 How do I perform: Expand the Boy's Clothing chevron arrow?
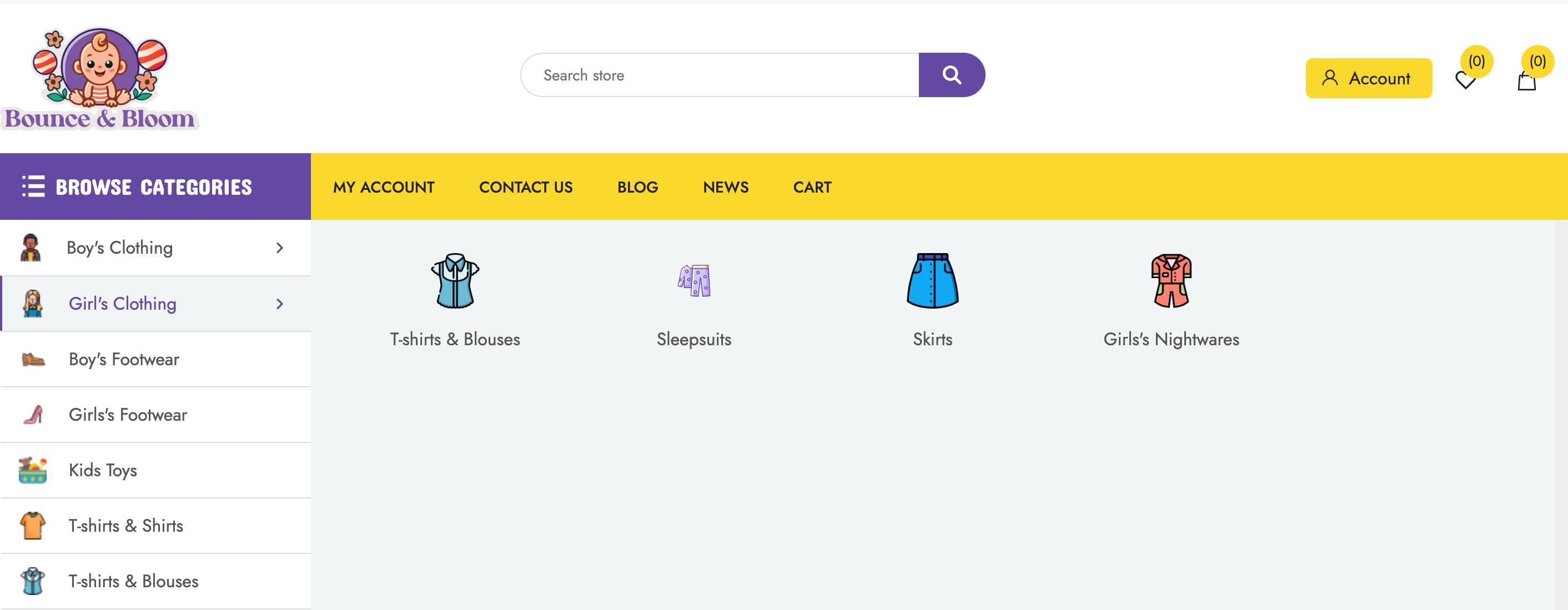[x=279, y=248]
